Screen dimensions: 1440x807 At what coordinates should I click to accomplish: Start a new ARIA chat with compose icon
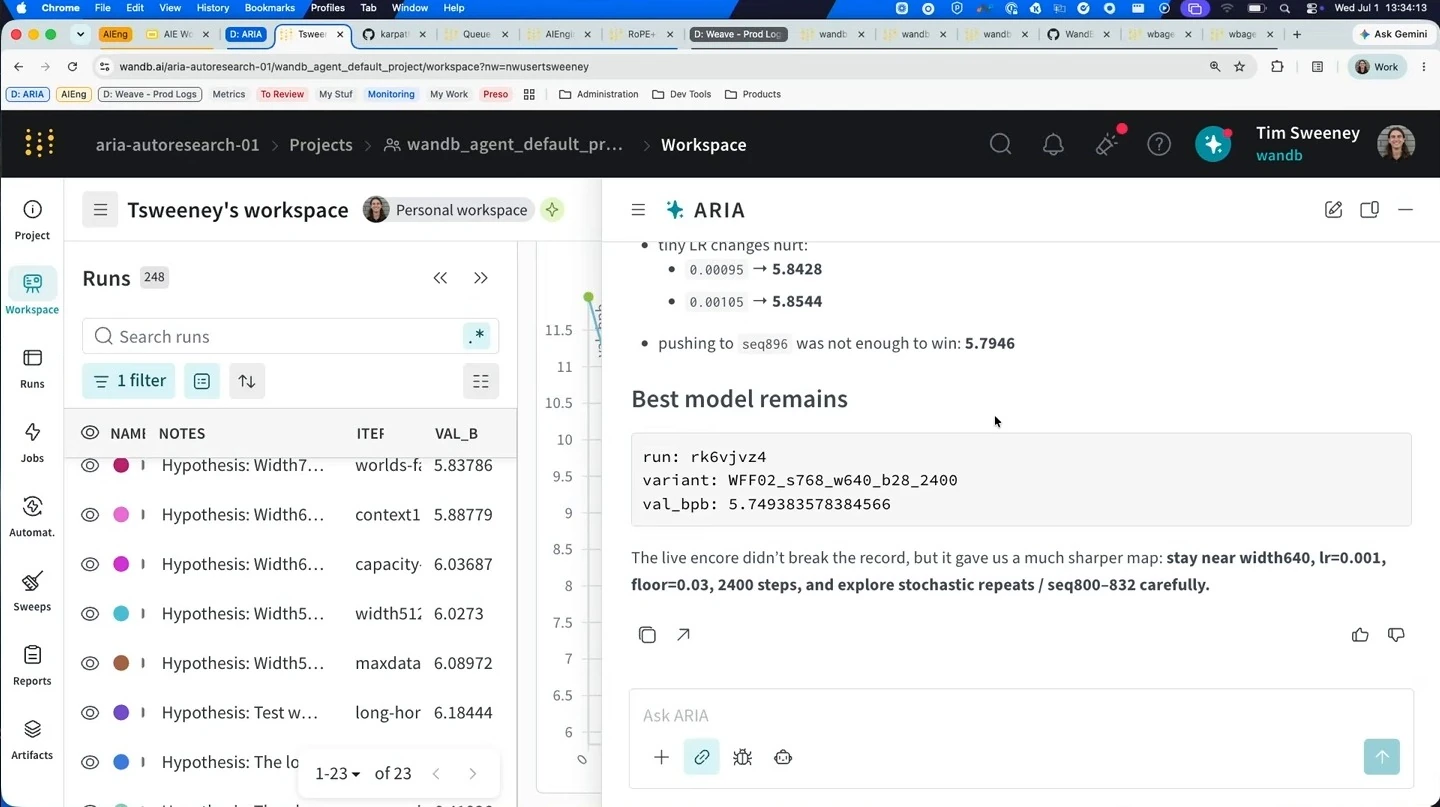(x=1333, y=210)
